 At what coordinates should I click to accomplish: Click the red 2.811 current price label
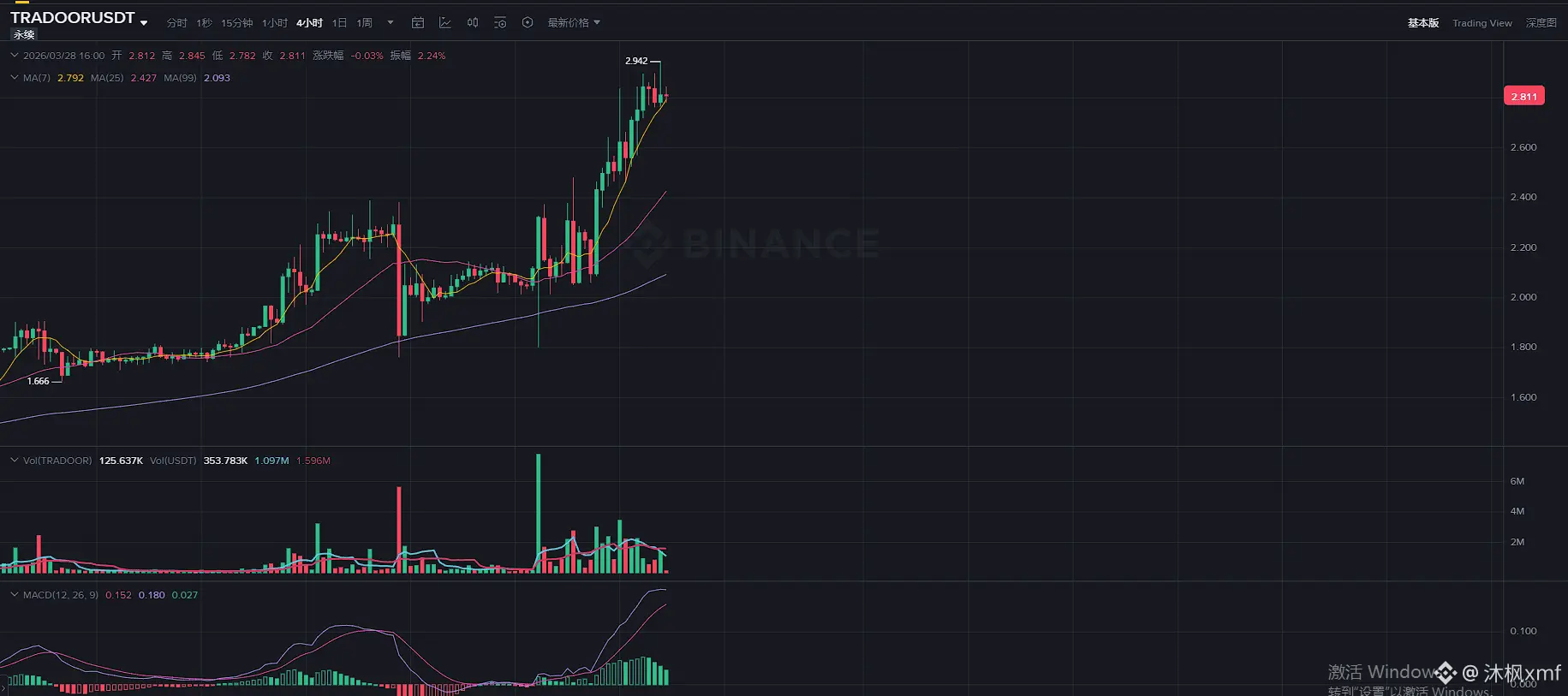[1524, 97]
